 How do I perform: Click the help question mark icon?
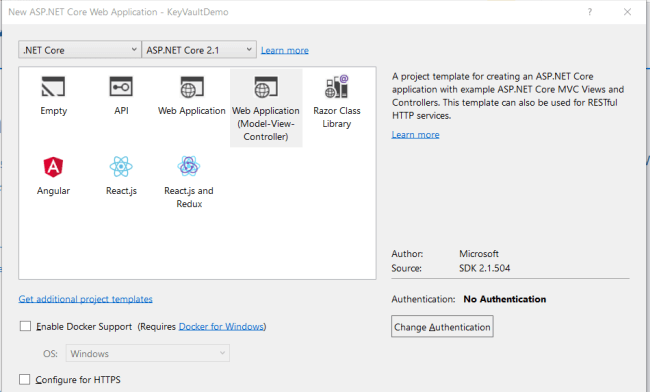(590, 12)
